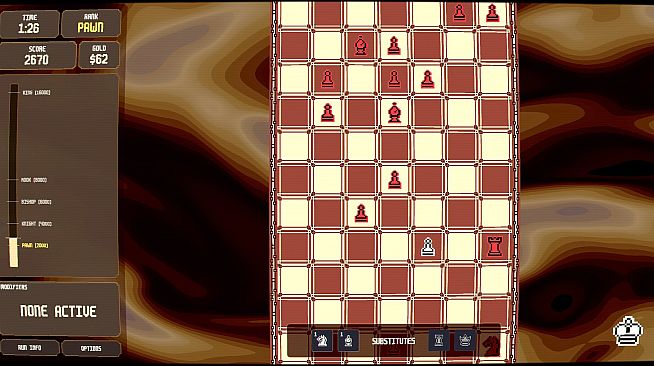Click the red pawn beside the dark-square bishop

(394, 46)
